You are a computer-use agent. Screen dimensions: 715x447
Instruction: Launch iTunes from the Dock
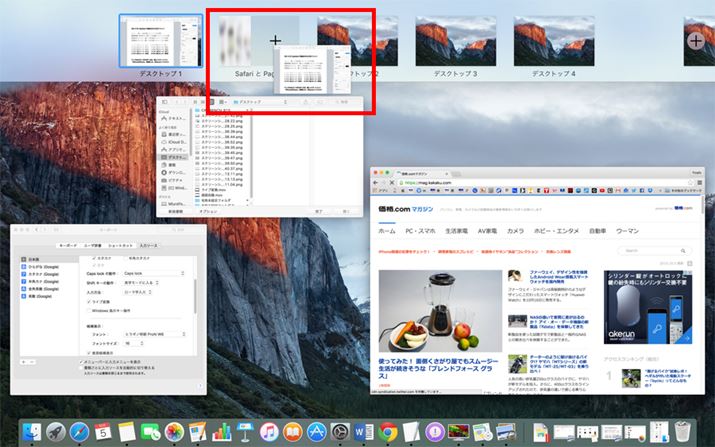pyautogui.click(x=269, y=432)
